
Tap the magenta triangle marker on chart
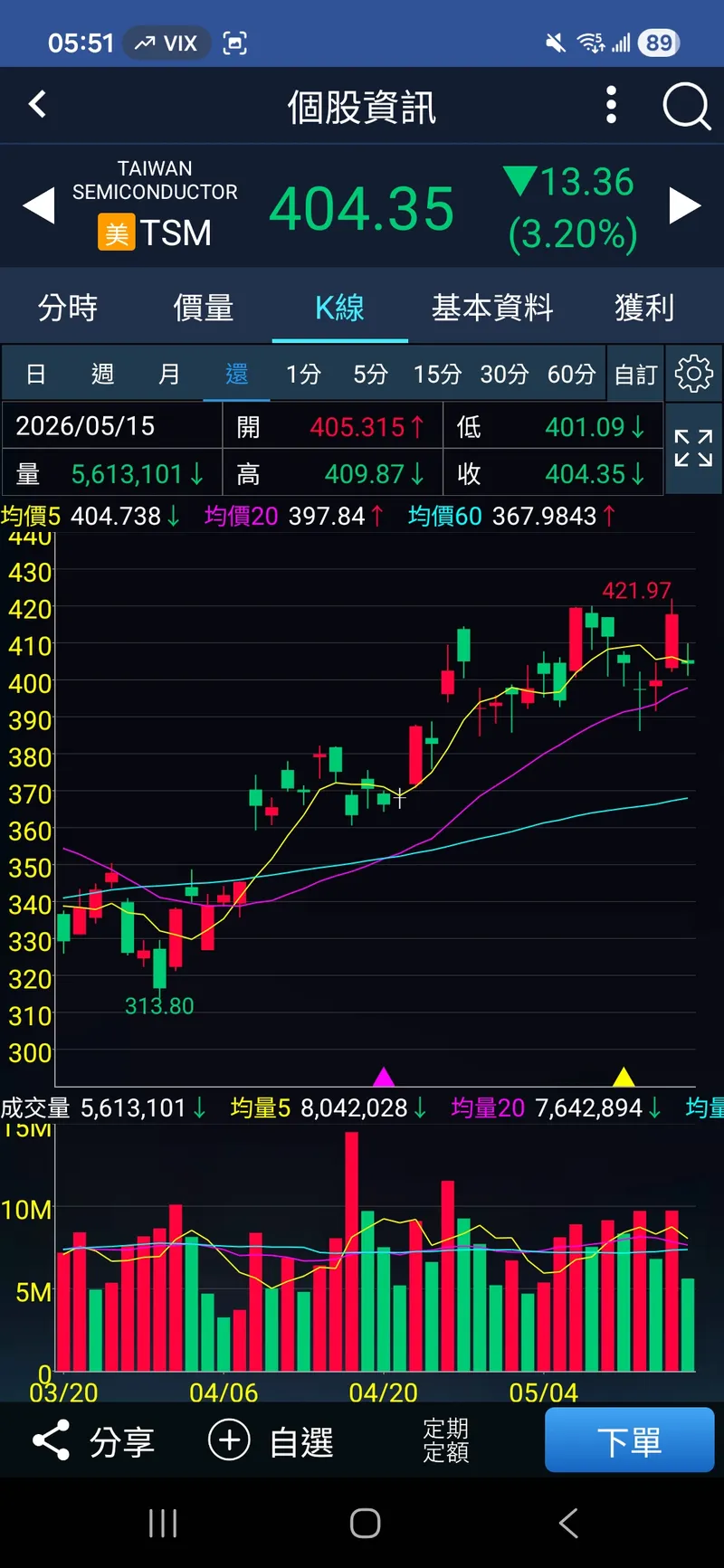(x=384, y=1077)
